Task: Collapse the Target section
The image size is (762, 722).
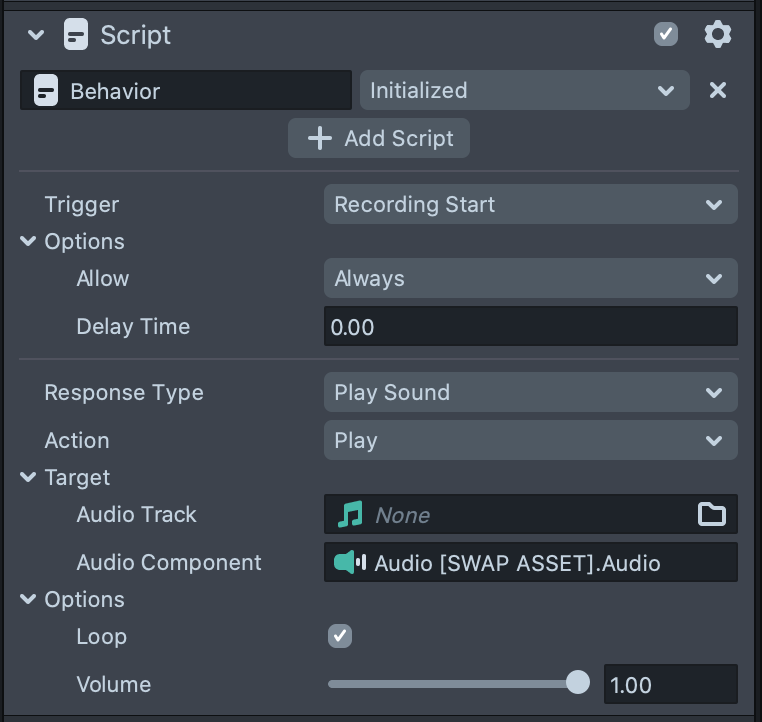Action: click(x=28, y=478)
